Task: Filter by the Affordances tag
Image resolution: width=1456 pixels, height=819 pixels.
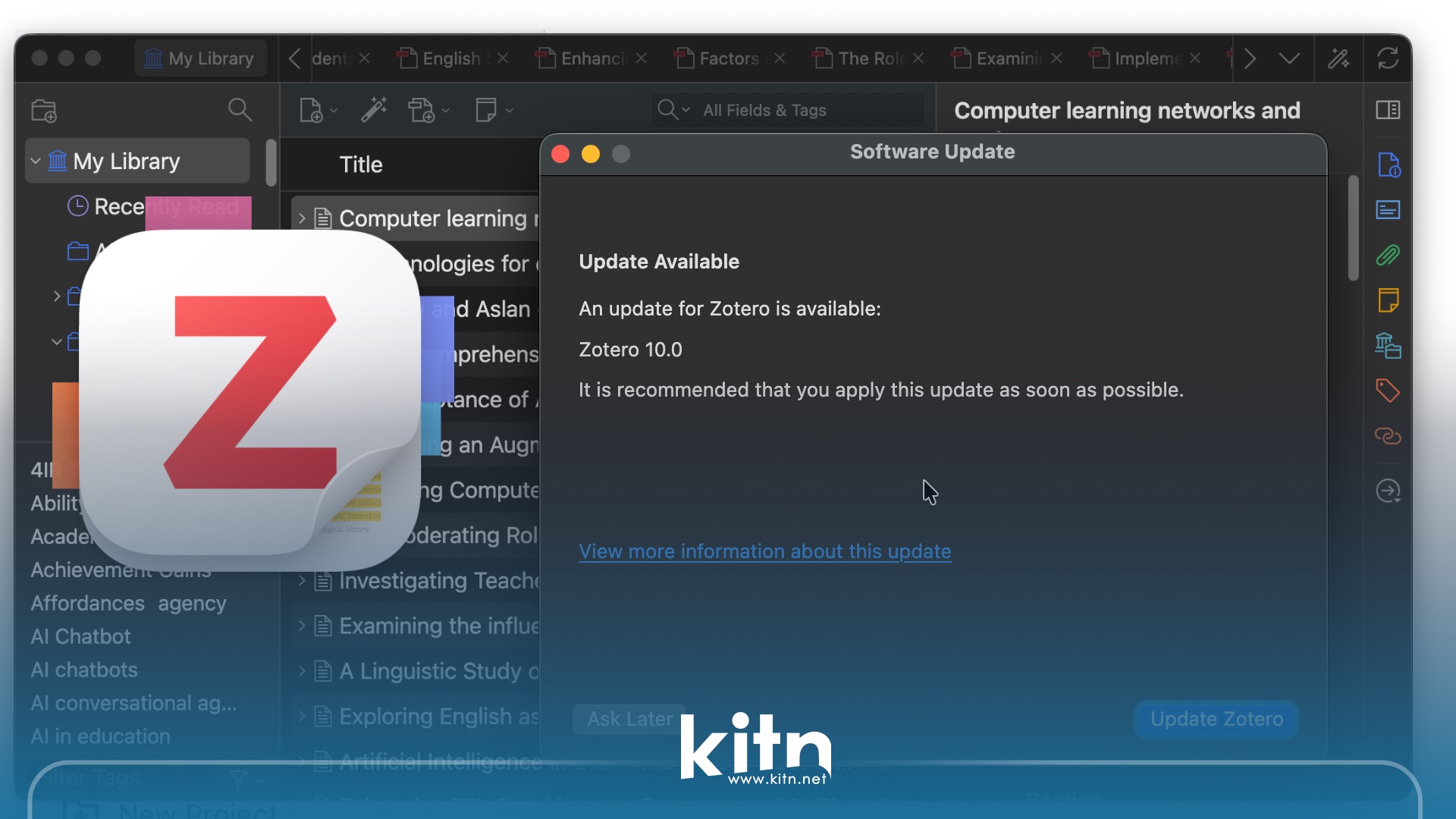Action: click(x=87, y=604)
